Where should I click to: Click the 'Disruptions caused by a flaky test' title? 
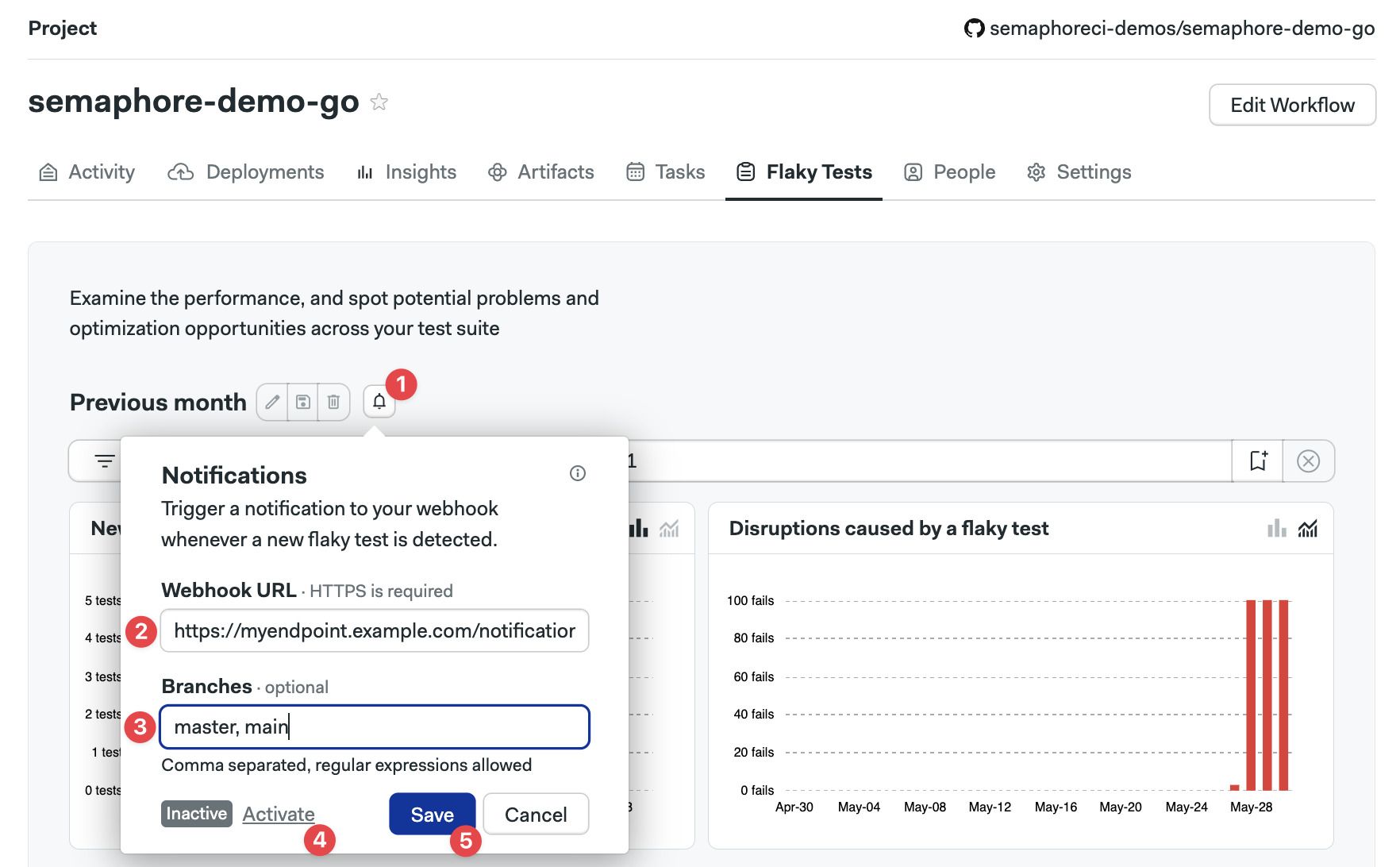point(889,528)
